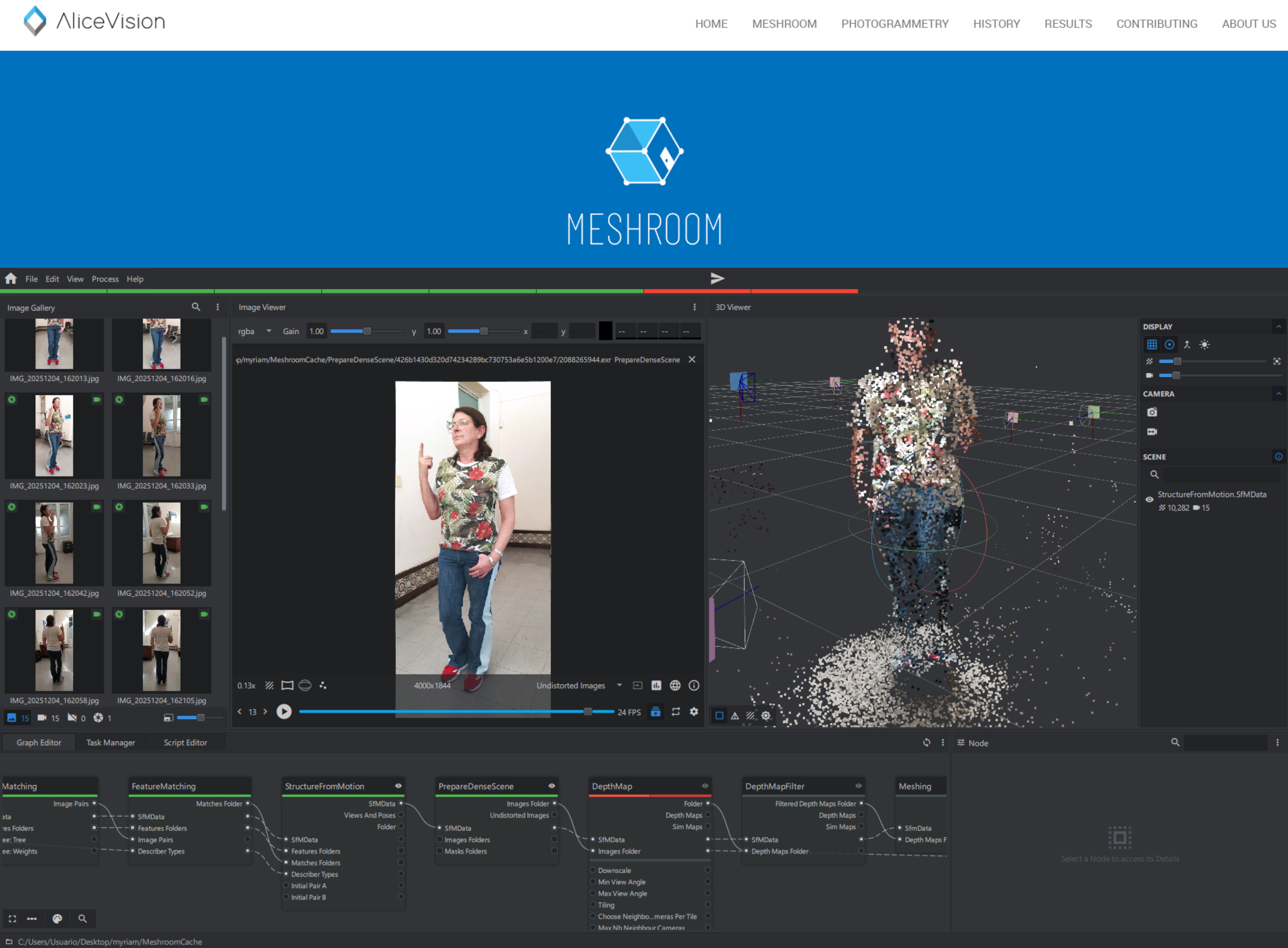Toggle StructureFromMotion.SfMData visibility eye
Screen dimensions: 1288x948
point(1149,500)
